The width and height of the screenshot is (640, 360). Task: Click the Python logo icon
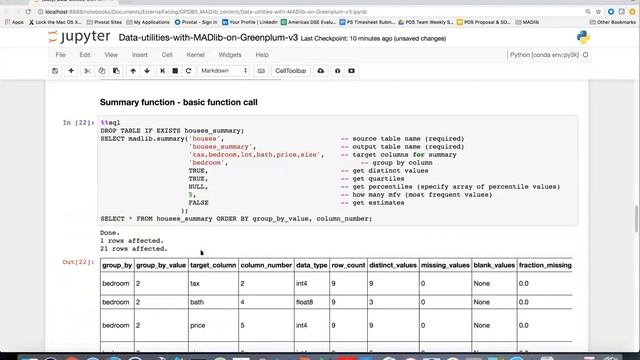pos(583,37)
